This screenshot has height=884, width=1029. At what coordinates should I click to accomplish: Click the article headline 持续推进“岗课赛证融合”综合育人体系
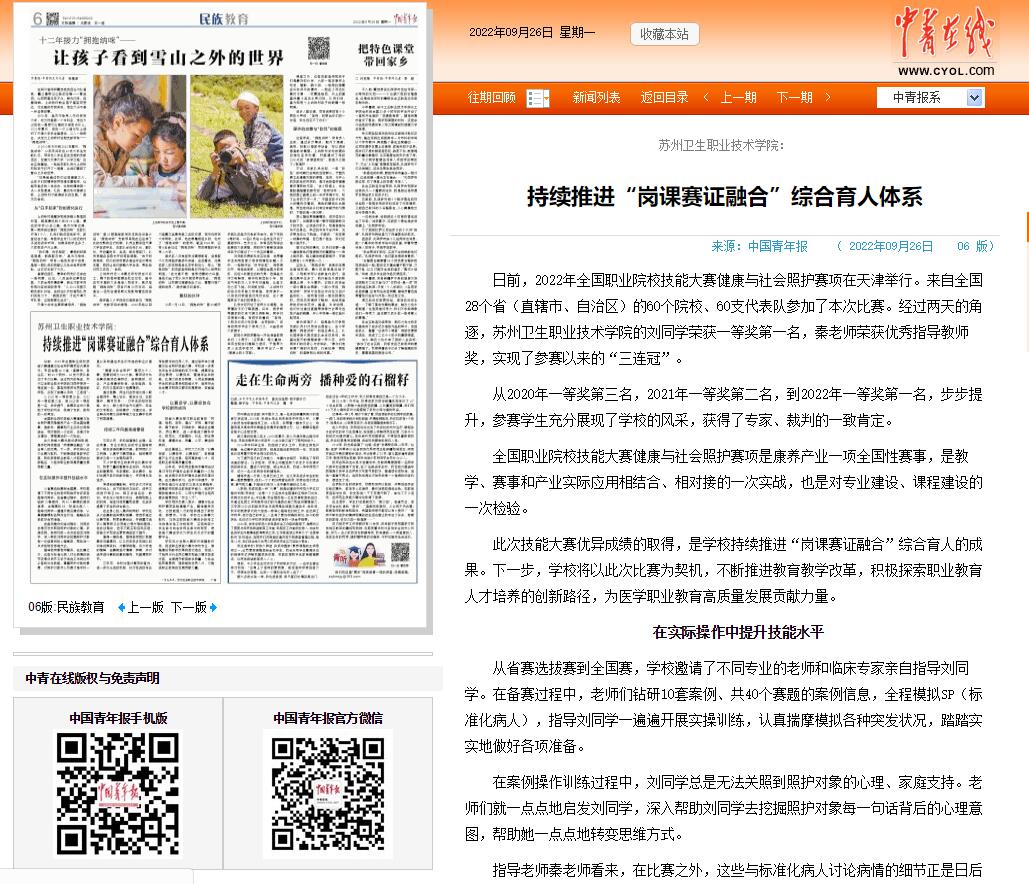(x=724, y=196)
